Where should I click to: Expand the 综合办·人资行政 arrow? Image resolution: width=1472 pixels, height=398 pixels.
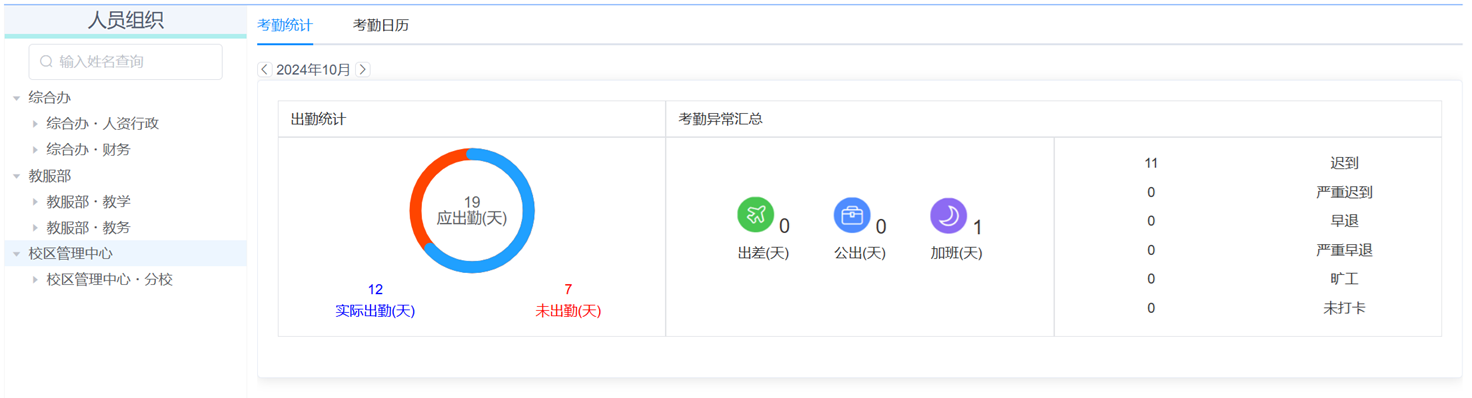click(35, 124)
